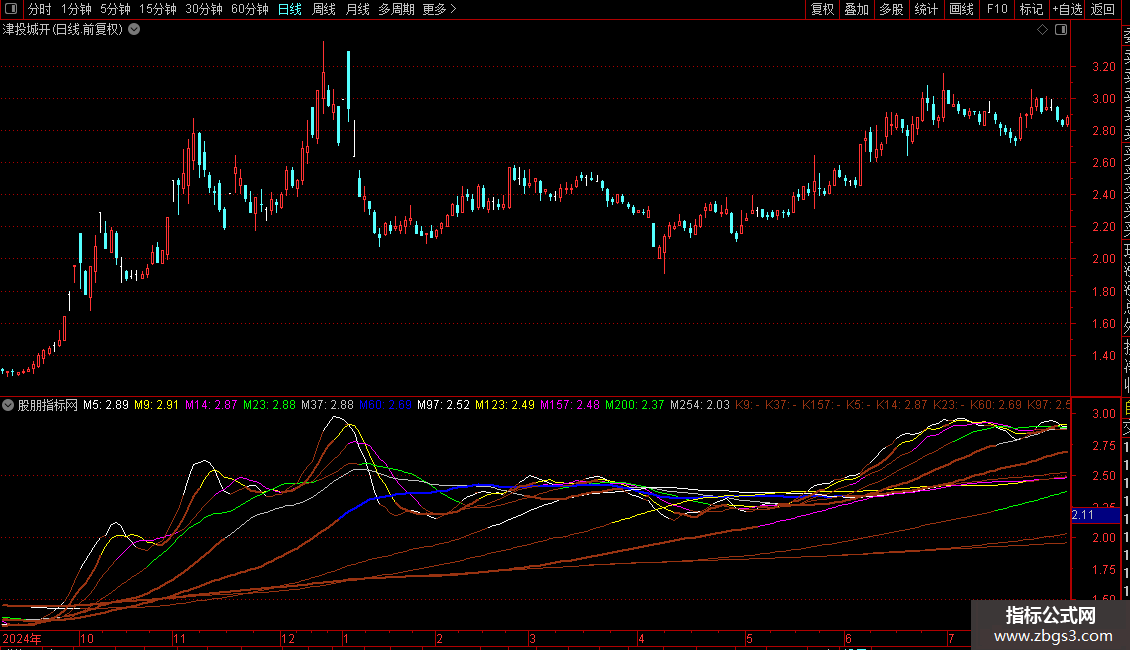Open dropdown beside 津投城开 chart title

pos(134,30)
